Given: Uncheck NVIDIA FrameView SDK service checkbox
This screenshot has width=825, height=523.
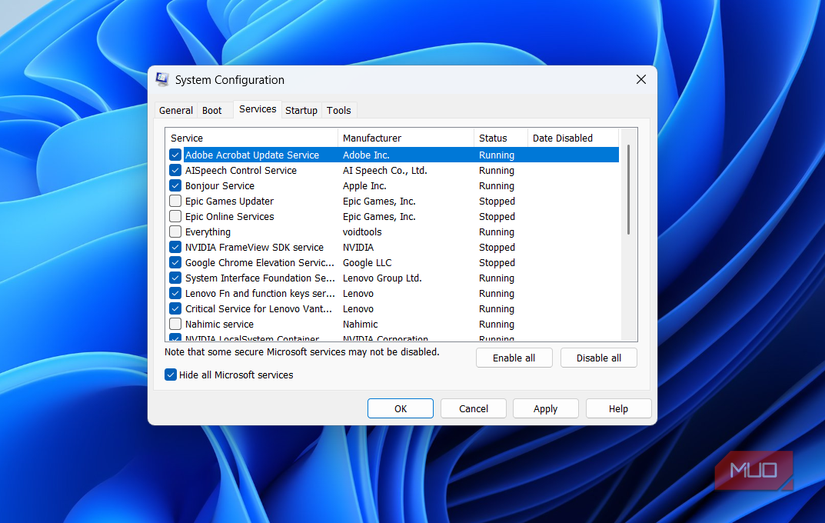Looking at the screenshot, I should [x=175, y=247].
